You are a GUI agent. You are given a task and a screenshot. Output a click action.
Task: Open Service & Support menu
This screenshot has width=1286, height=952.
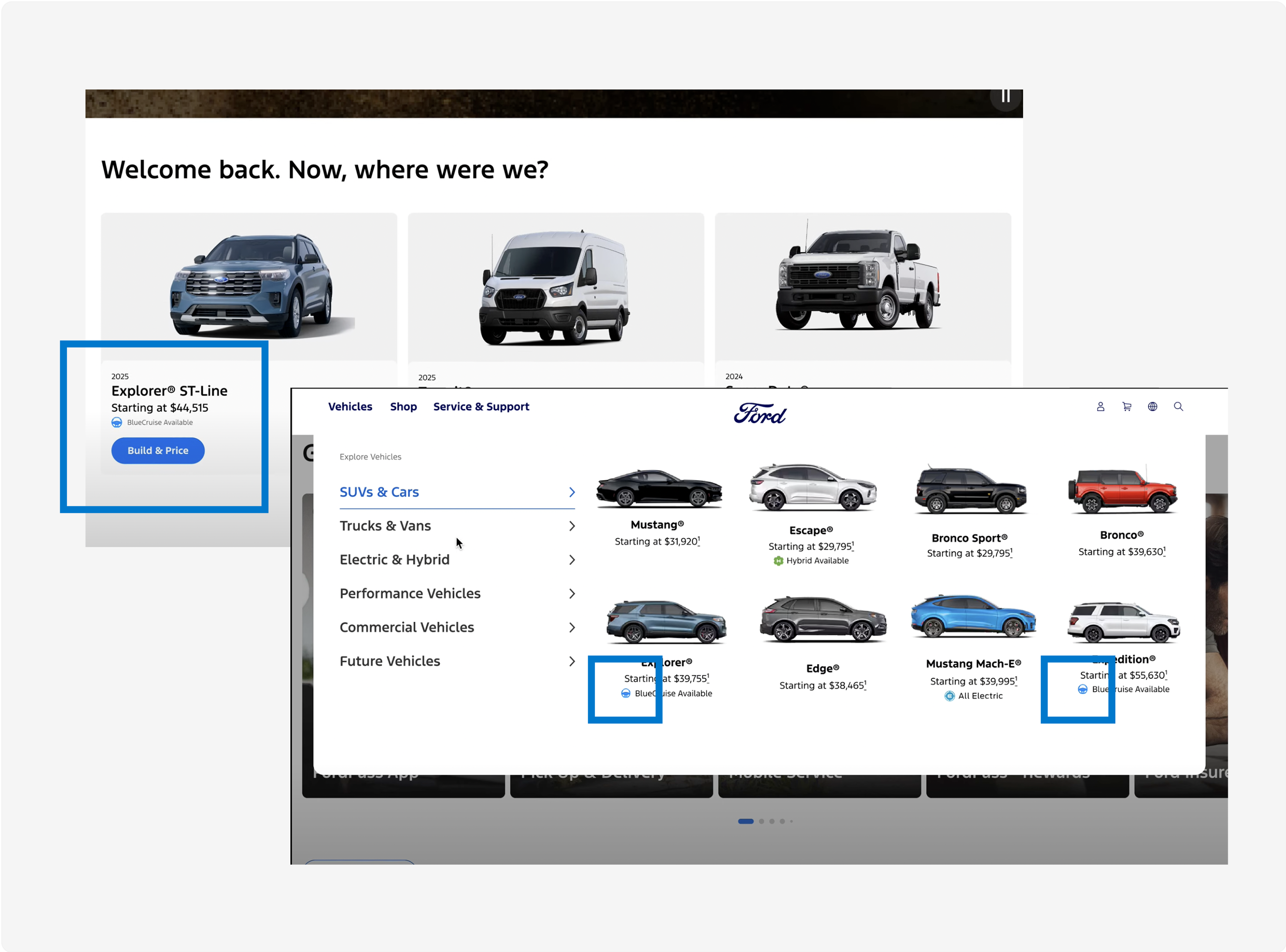(481, 407)
